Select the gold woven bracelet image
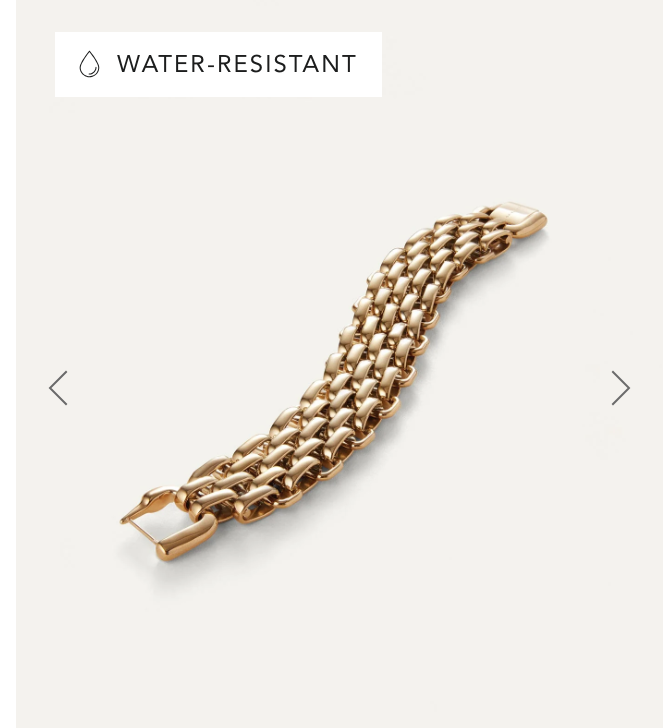 333,381
